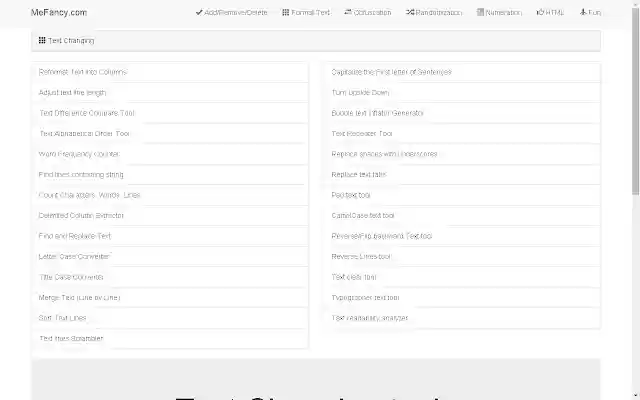
Task: Open Delimited Column Extractor
Action: [81, 216]
